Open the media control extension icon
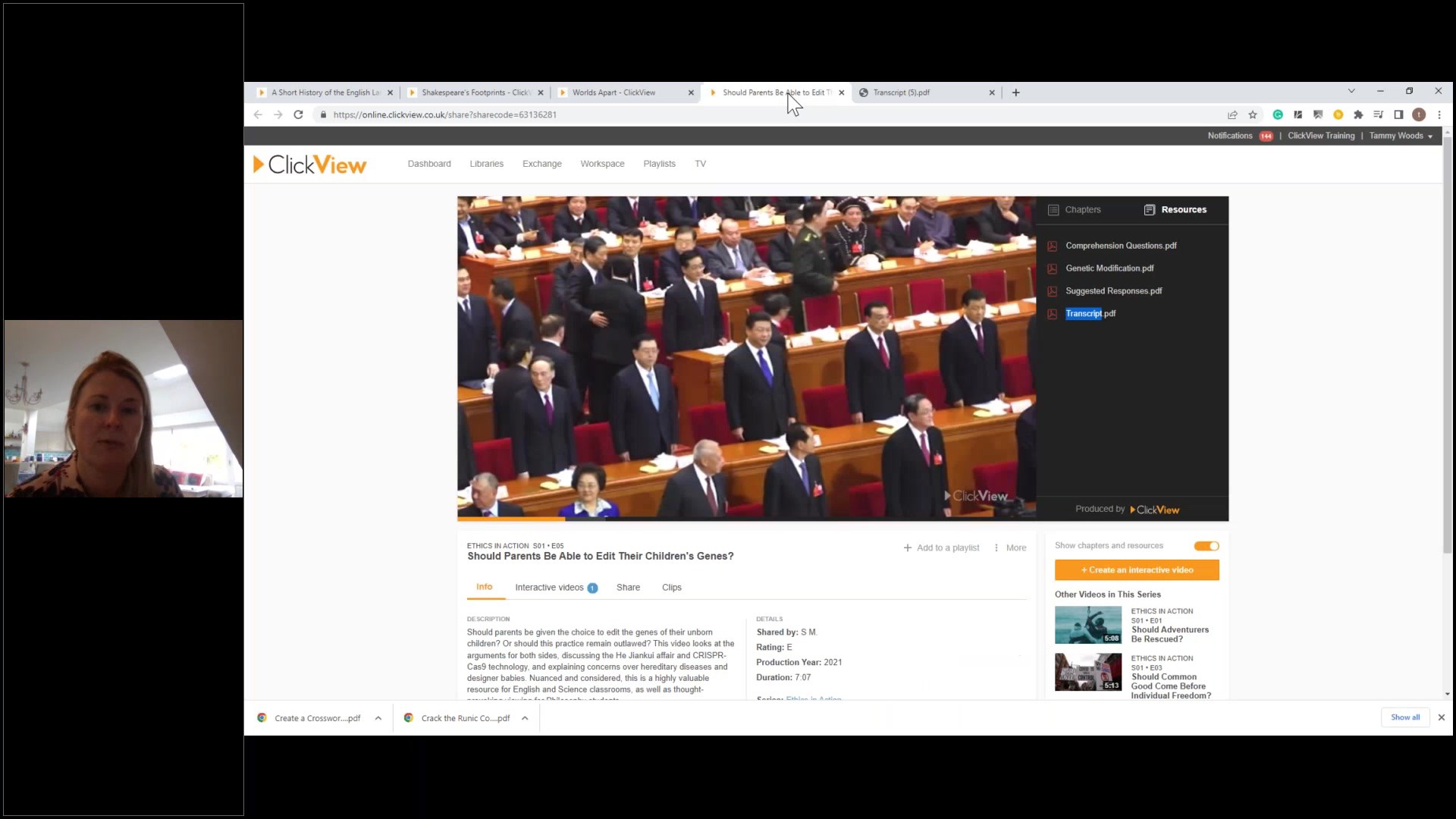 [1379, 115]
